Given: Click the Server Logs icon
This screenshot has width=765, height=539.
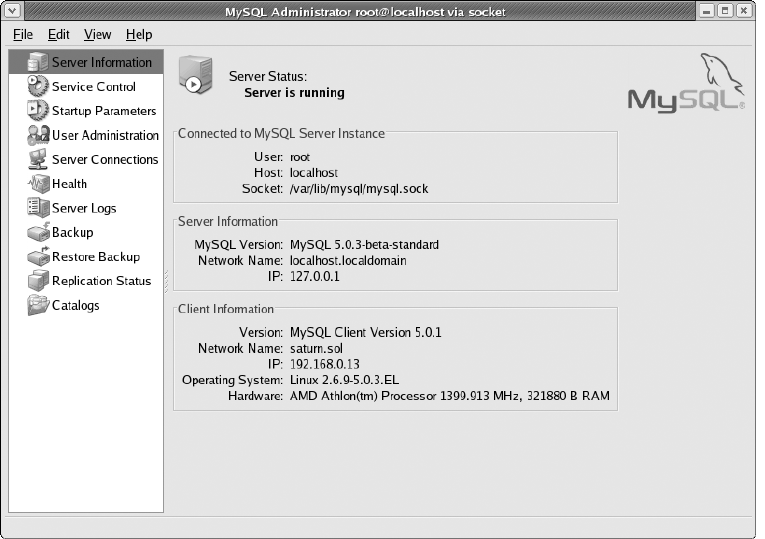Looking at the screenshot, I should point(38,208).
